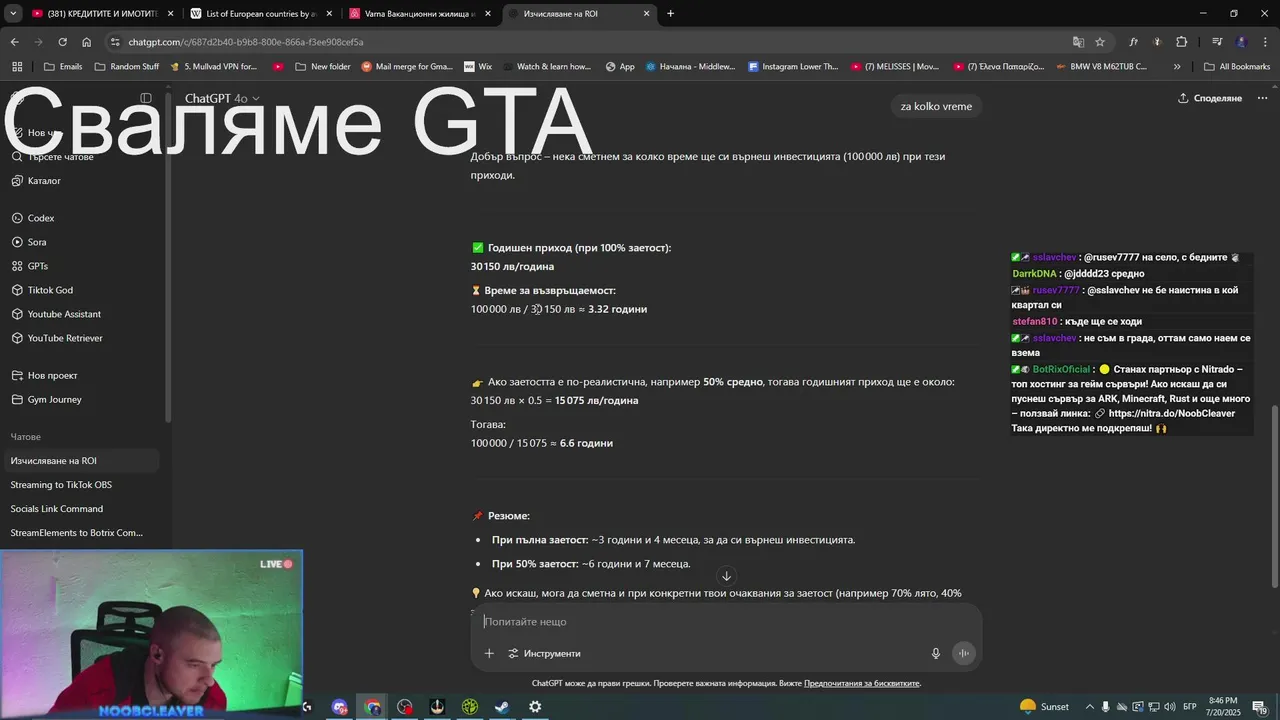Show hidden system tray icons
The image size is (1280, 720).
coord(1090,707)
